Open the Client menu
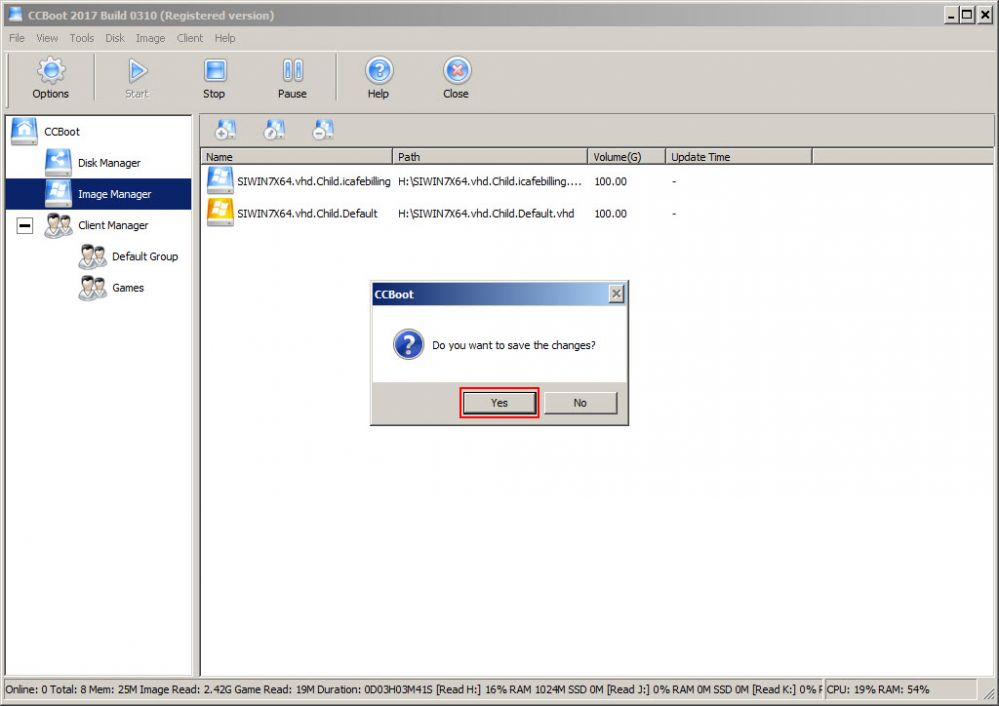Screen dimensions: 999x706 click(x=190, y=38)
